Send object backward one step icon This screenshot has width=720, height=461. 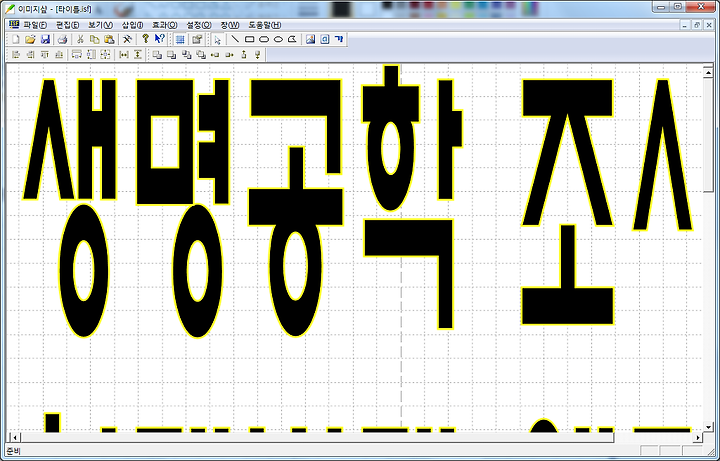[x=201, y=55]
